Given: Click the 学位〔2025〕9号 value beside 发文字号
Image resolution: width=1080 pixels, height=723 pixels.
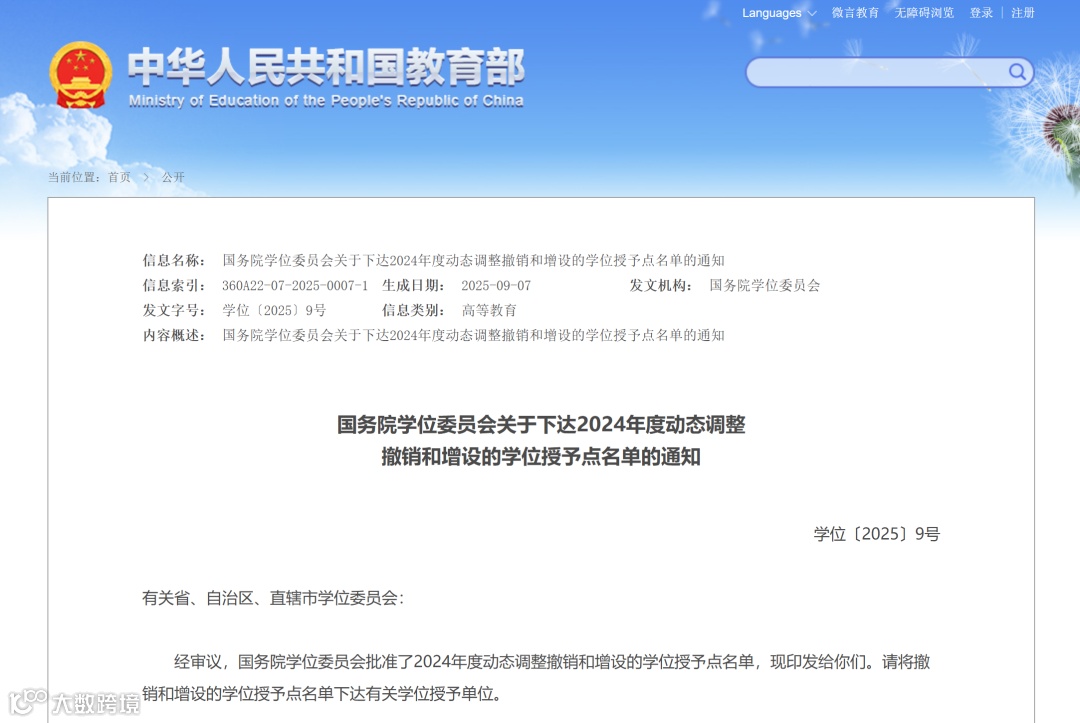Looking at the screenshot, I should pyautogui.click(x=274, y=310).
